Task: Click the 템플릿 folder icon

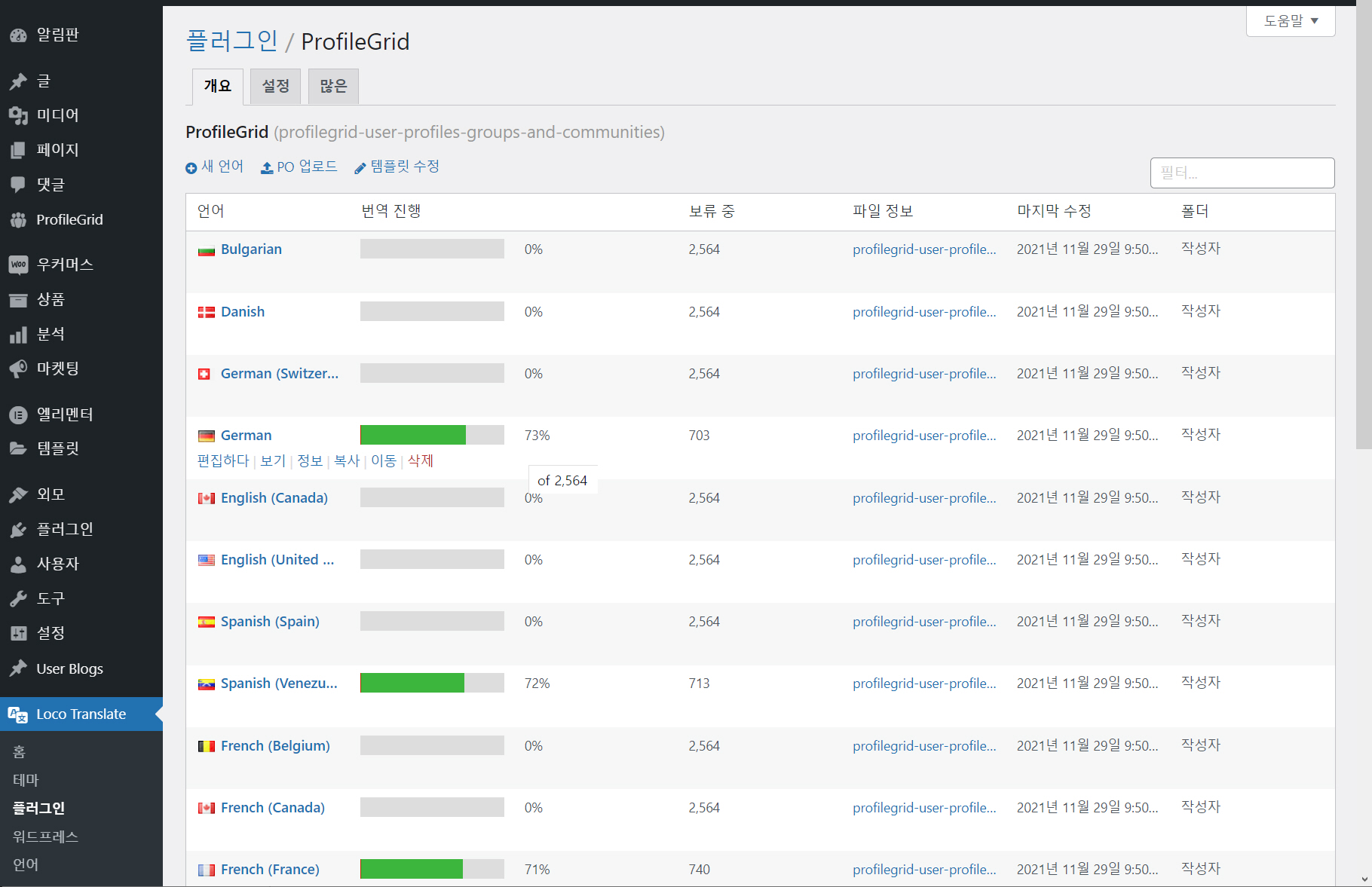Action: click(18, 448)
